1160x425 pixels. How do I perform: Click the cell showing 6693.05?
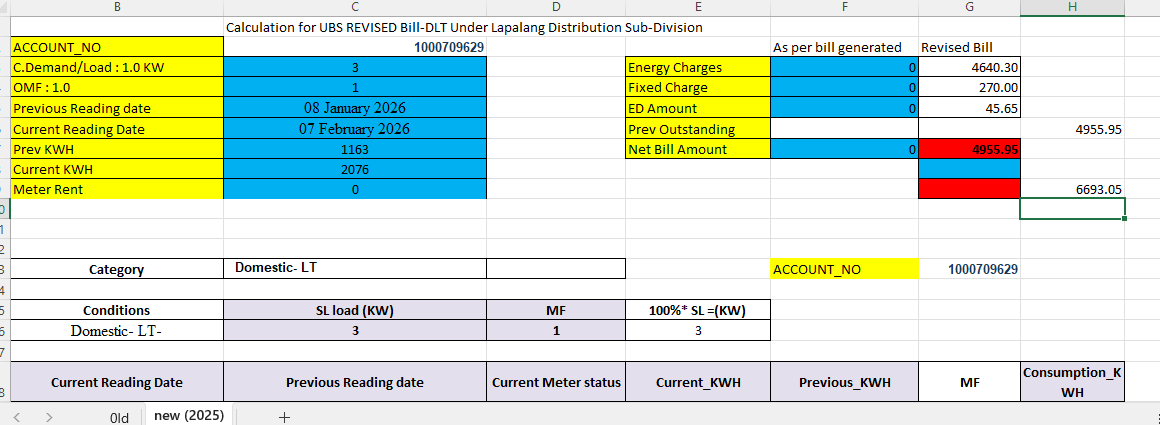point(1072,189)
